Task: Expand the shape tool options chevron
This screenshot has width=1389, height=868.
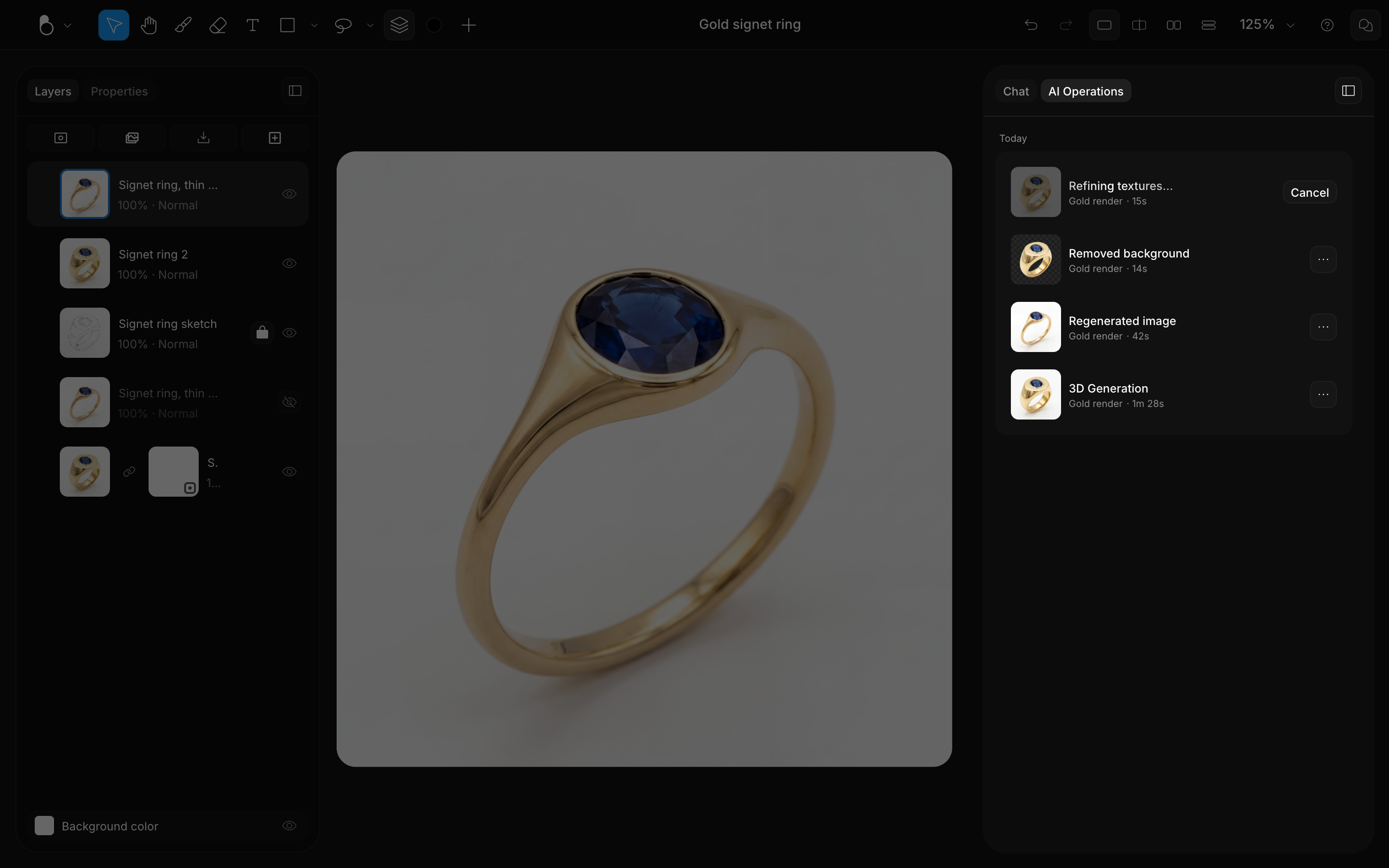Action: pos(314,25)
